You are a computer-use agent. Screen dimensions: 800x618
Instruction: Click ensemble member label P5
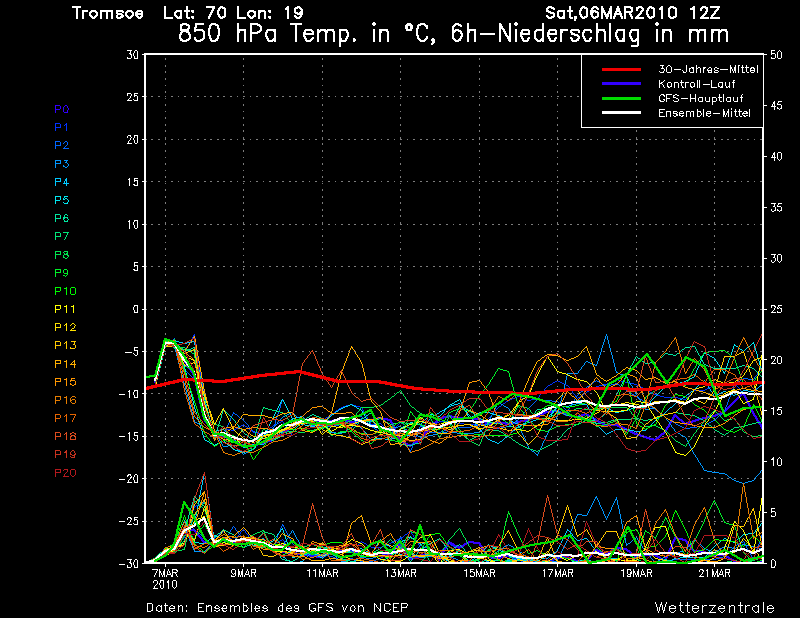(61, 200)
